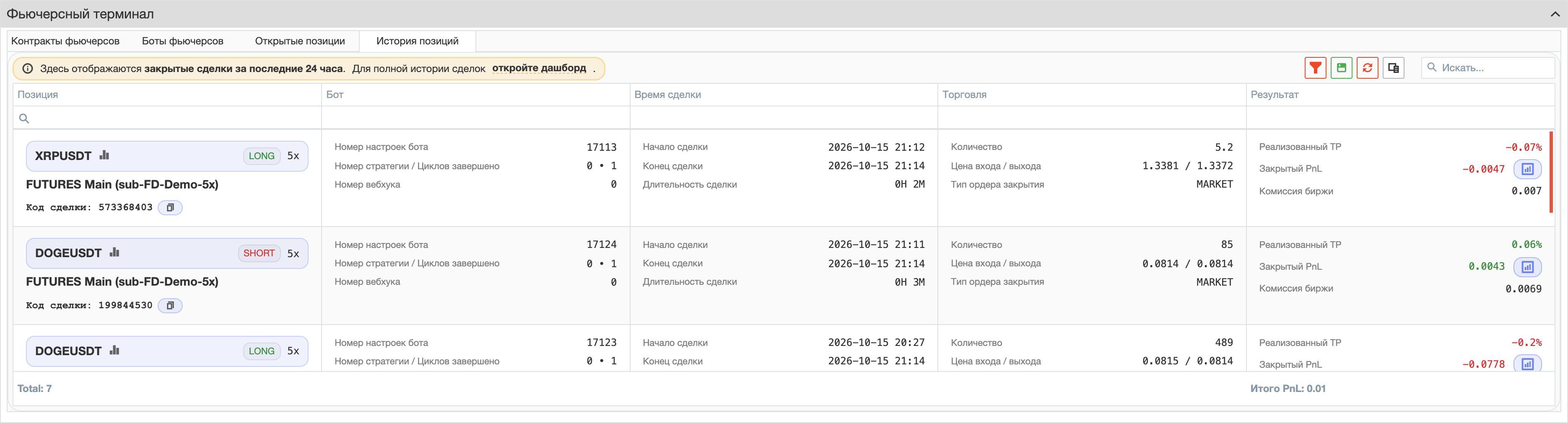Click the Total: 7 footer text
Viewport: 1568px width, 423px height.
[x=35, y=388]
